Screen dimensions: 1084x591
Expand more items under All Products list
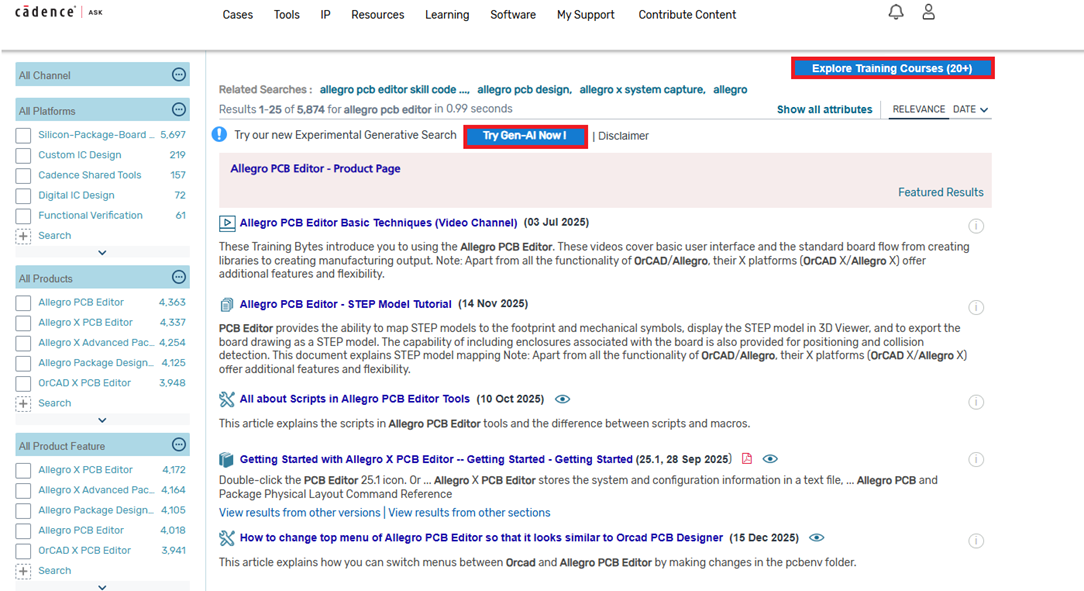coord(102,420)
